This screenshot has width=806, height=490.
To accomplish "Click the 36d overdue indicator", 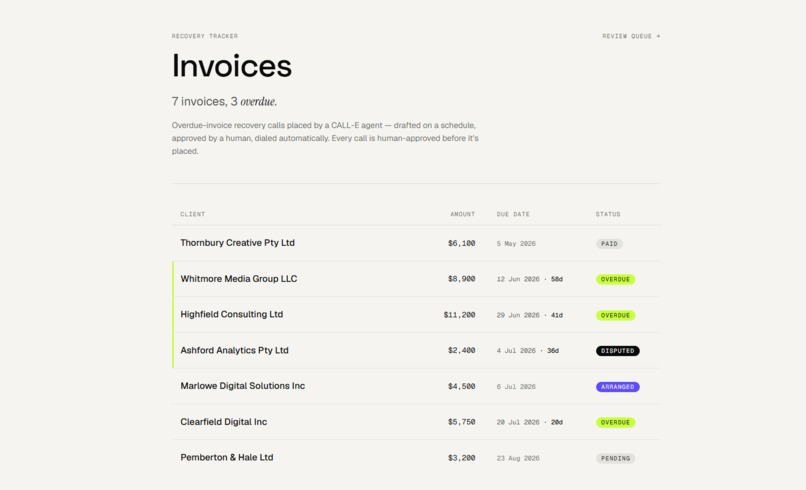I will pos(553,351).
